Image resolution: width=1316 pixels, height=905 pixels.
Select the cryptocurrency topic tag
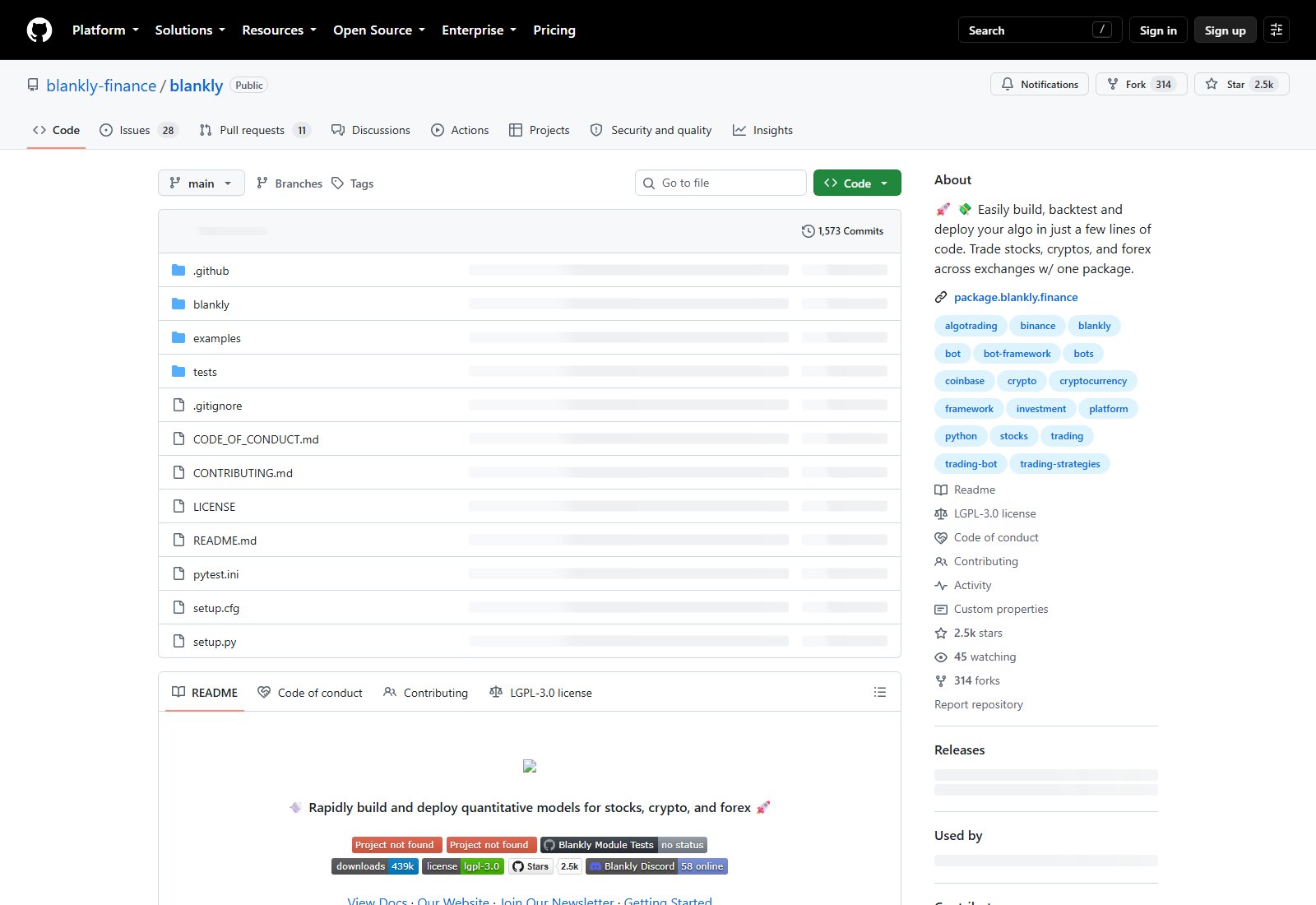[x=1093, y=381]
